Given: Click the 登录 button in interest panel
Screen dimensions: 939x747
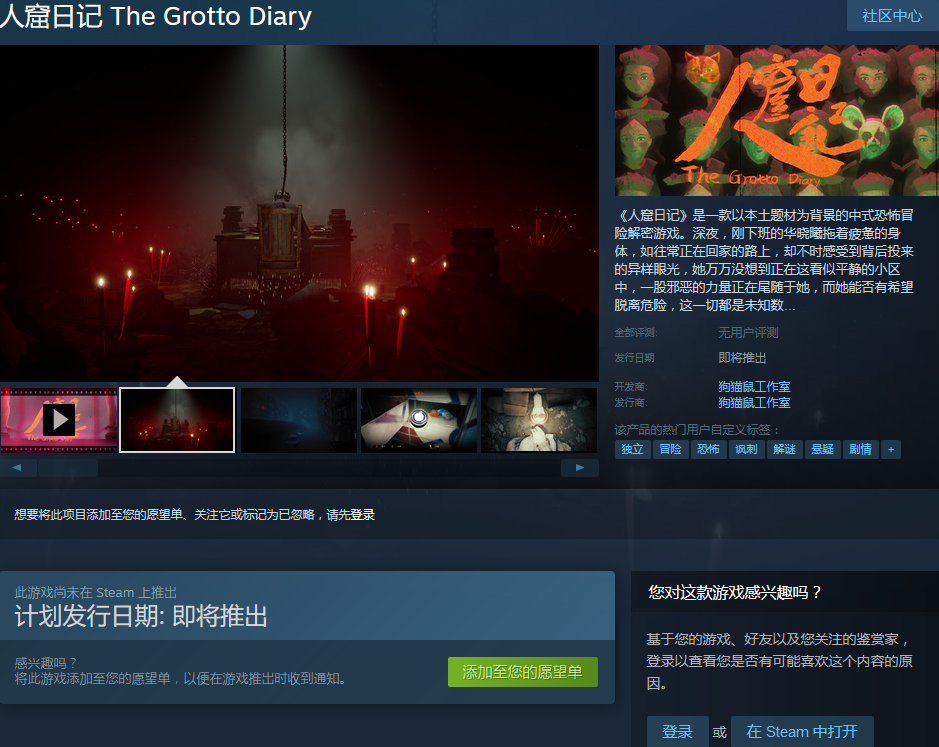Looking at the screenshot, I should click(x=677, y=731).
